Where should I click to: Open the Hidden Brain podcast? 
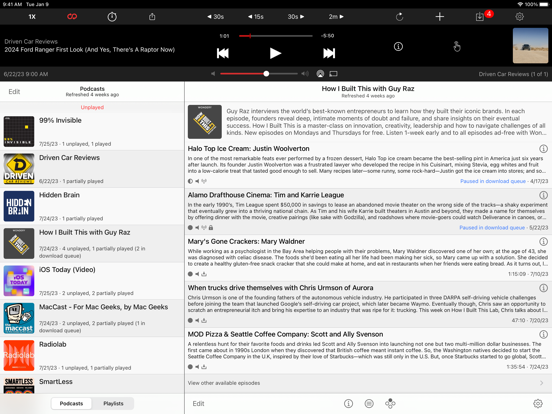point(92,206)
